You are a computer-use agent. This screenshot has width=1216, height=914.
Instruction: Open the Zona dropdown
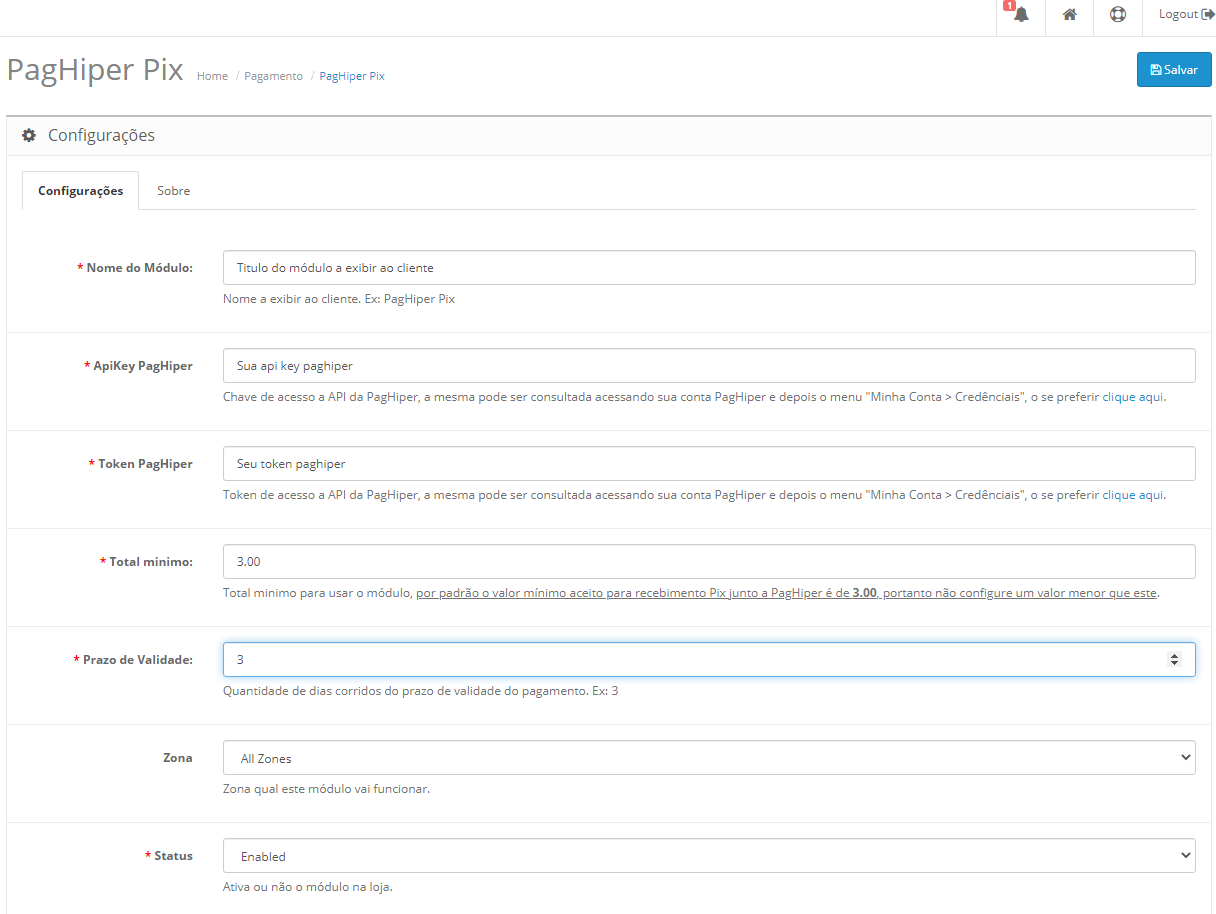[709, 758]
